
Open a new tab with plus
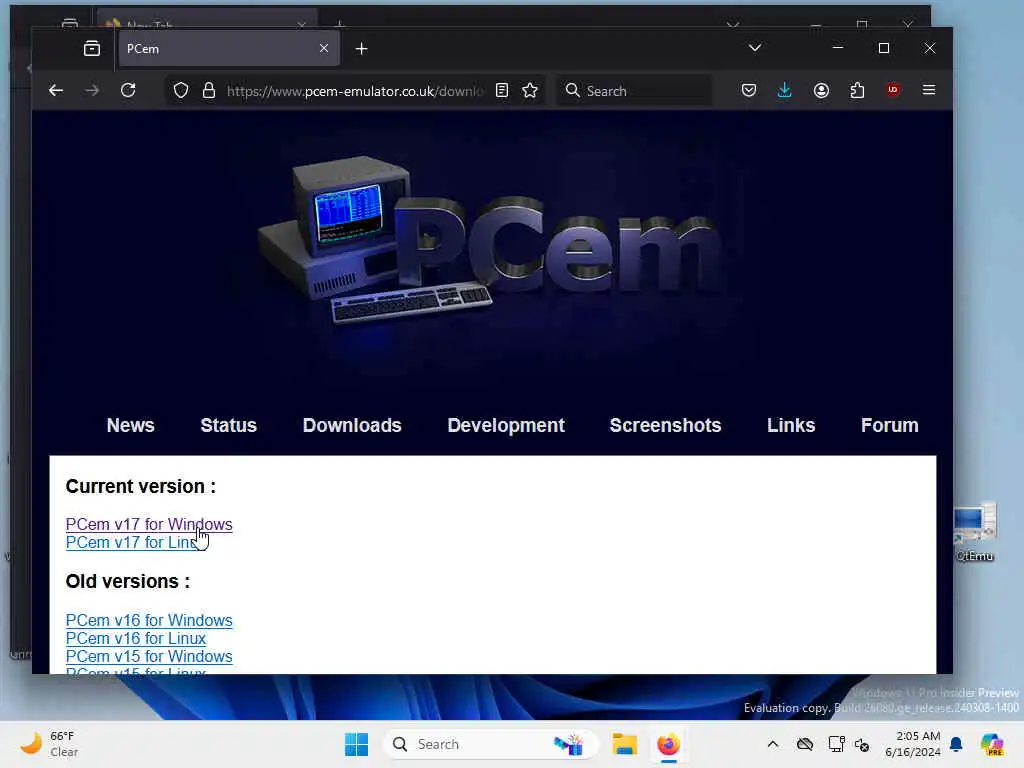[361, 49]
